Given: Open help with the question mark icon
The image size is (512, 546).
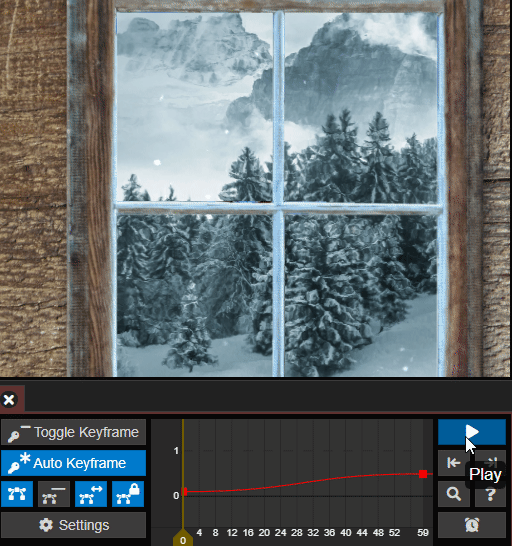Looking at the screenshot, I should pyautogui.click(x=490, y=494).
